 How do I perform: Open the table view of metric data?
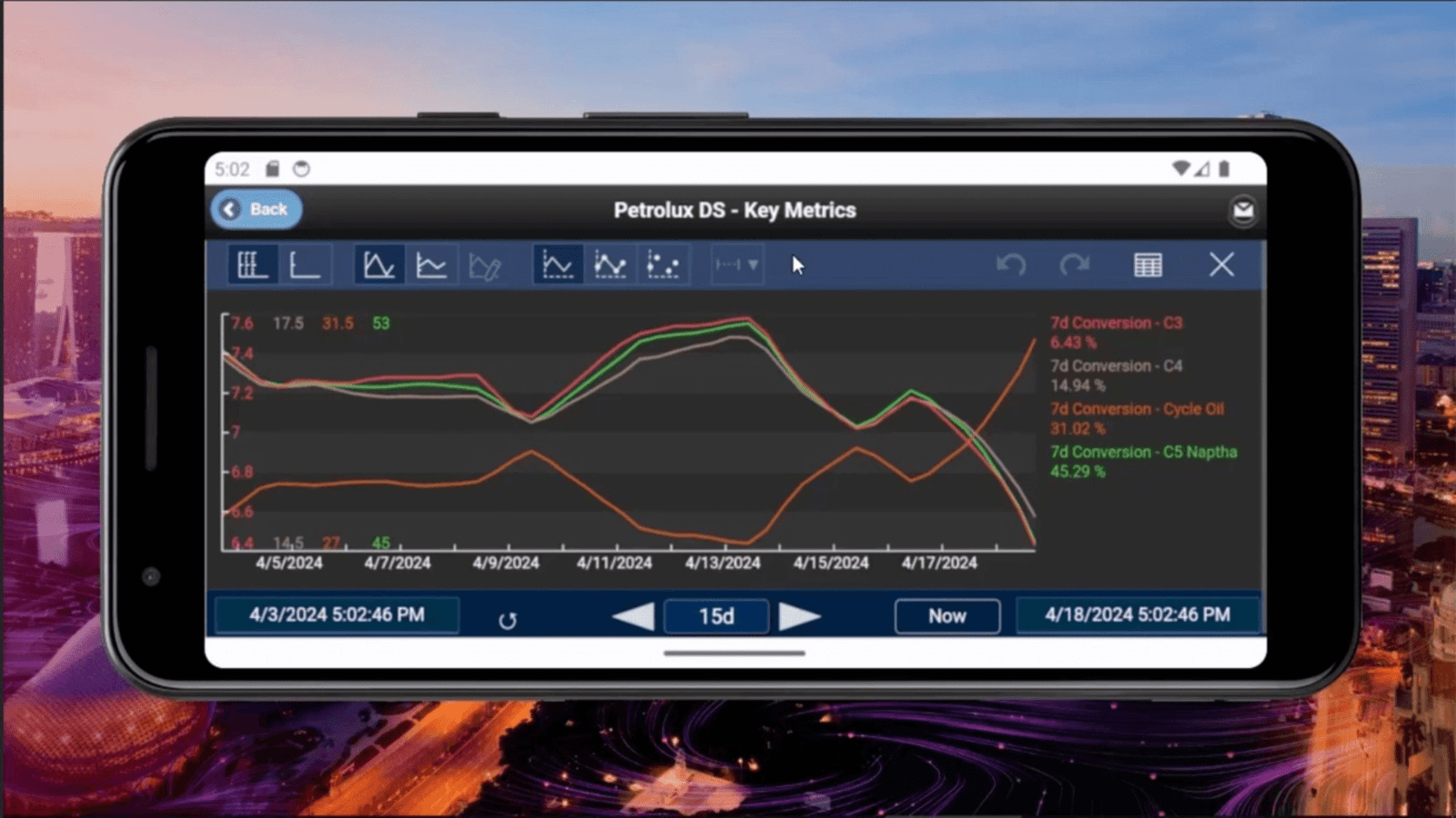[x=1149, y=264]
